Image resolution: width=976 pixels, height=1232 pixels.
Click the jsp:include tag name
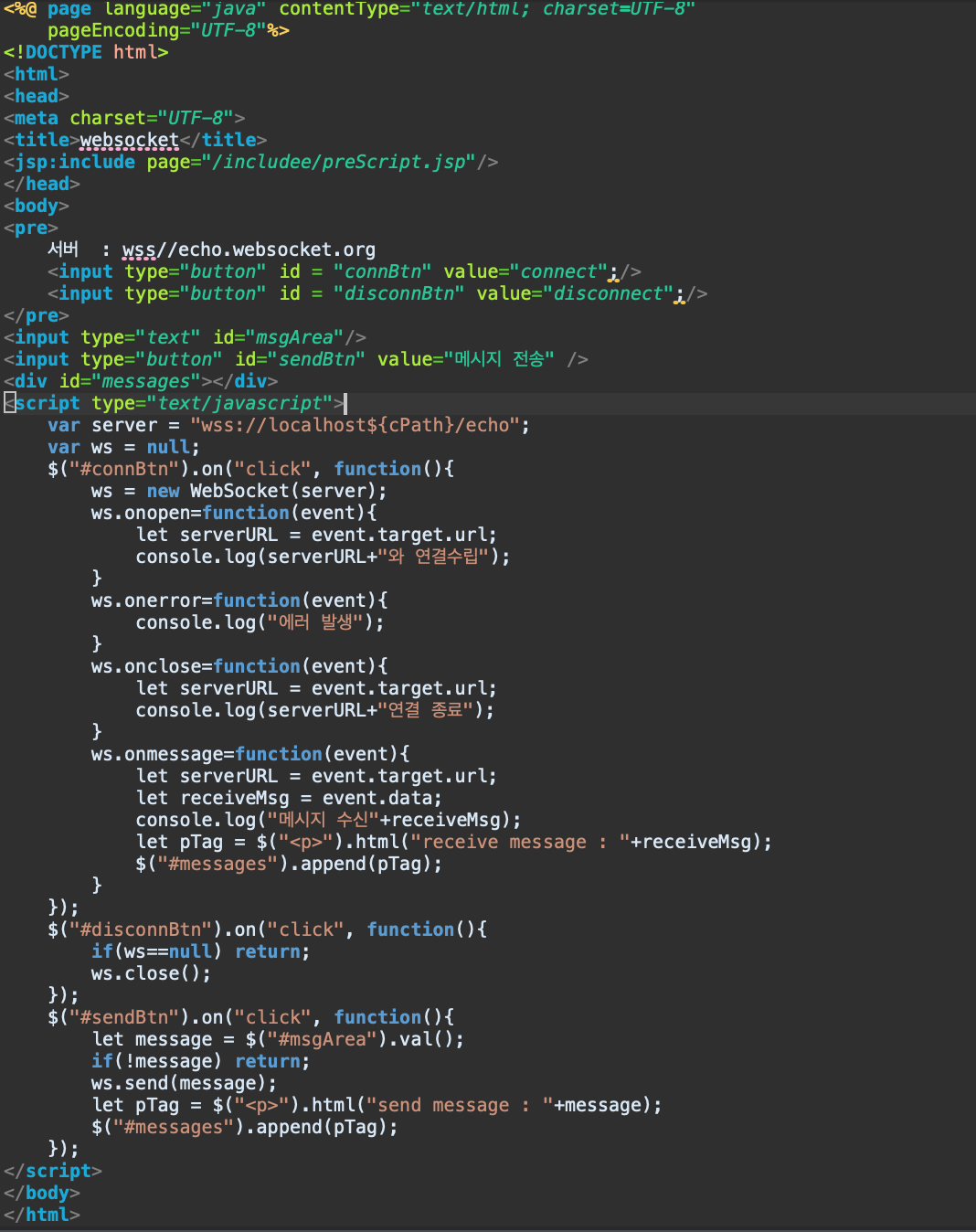(x=75, y=162)
